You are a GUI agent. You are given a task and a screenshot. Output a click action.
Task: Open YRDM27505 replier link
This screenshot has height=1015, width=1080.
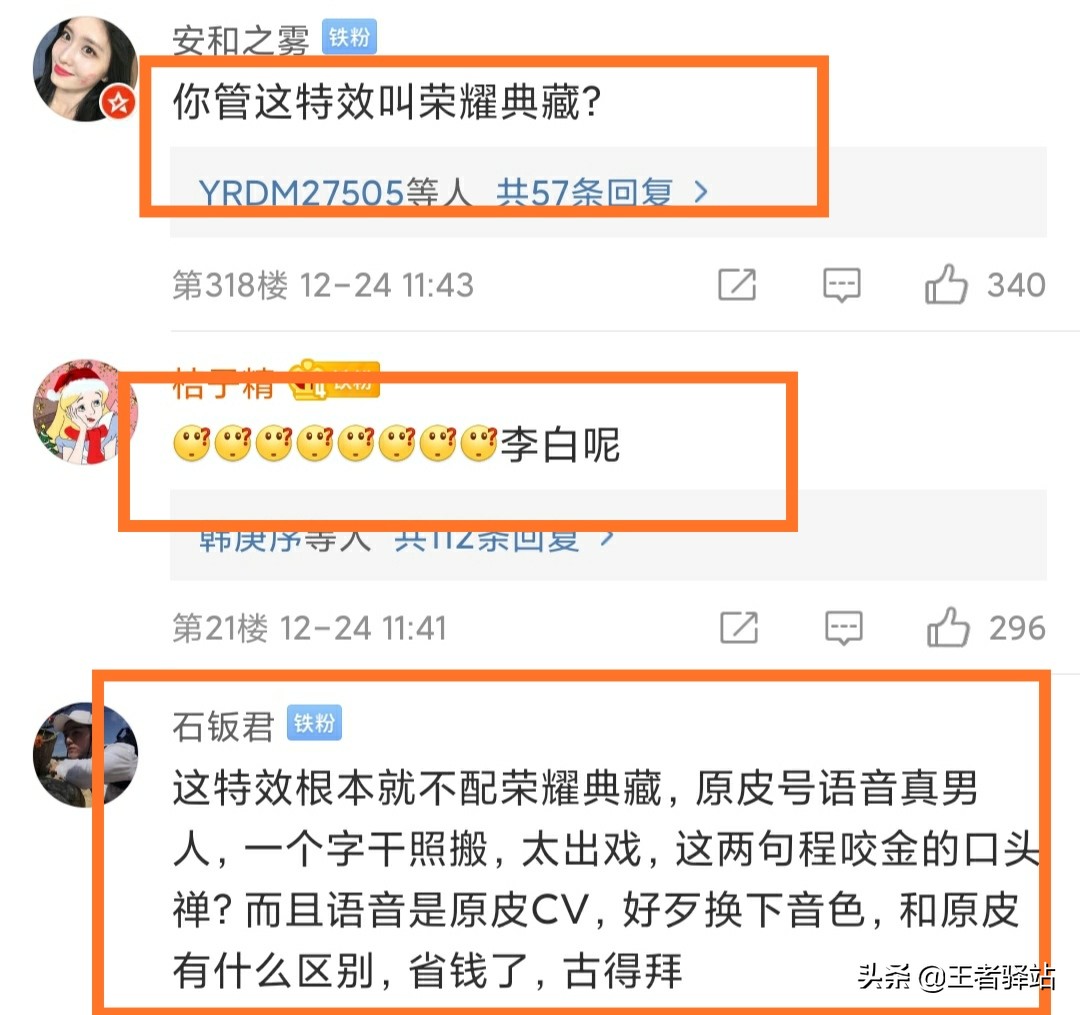301,192
